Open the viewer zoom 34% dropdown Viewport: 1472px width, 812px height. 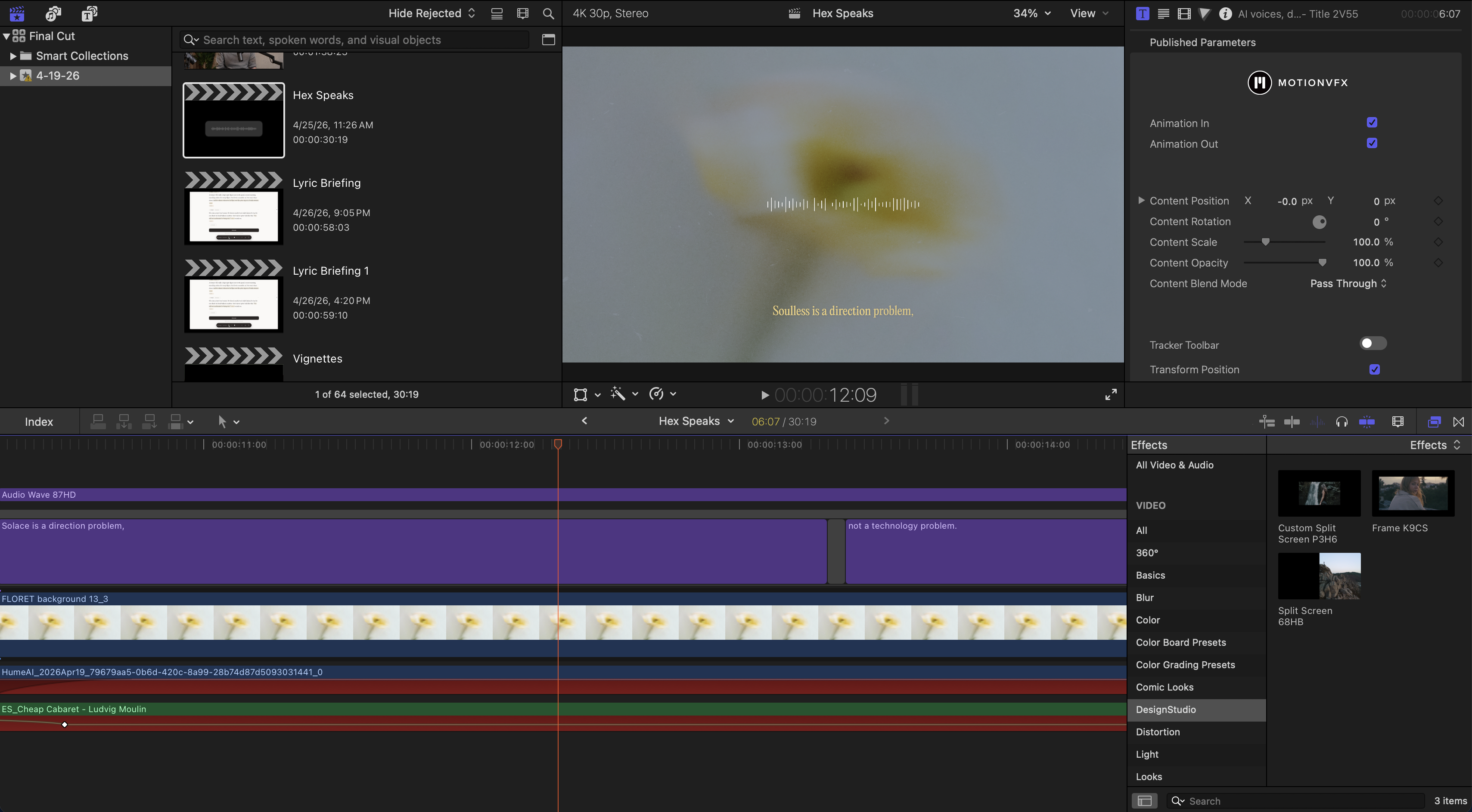pyautogui.click(x=1031, y=13)
